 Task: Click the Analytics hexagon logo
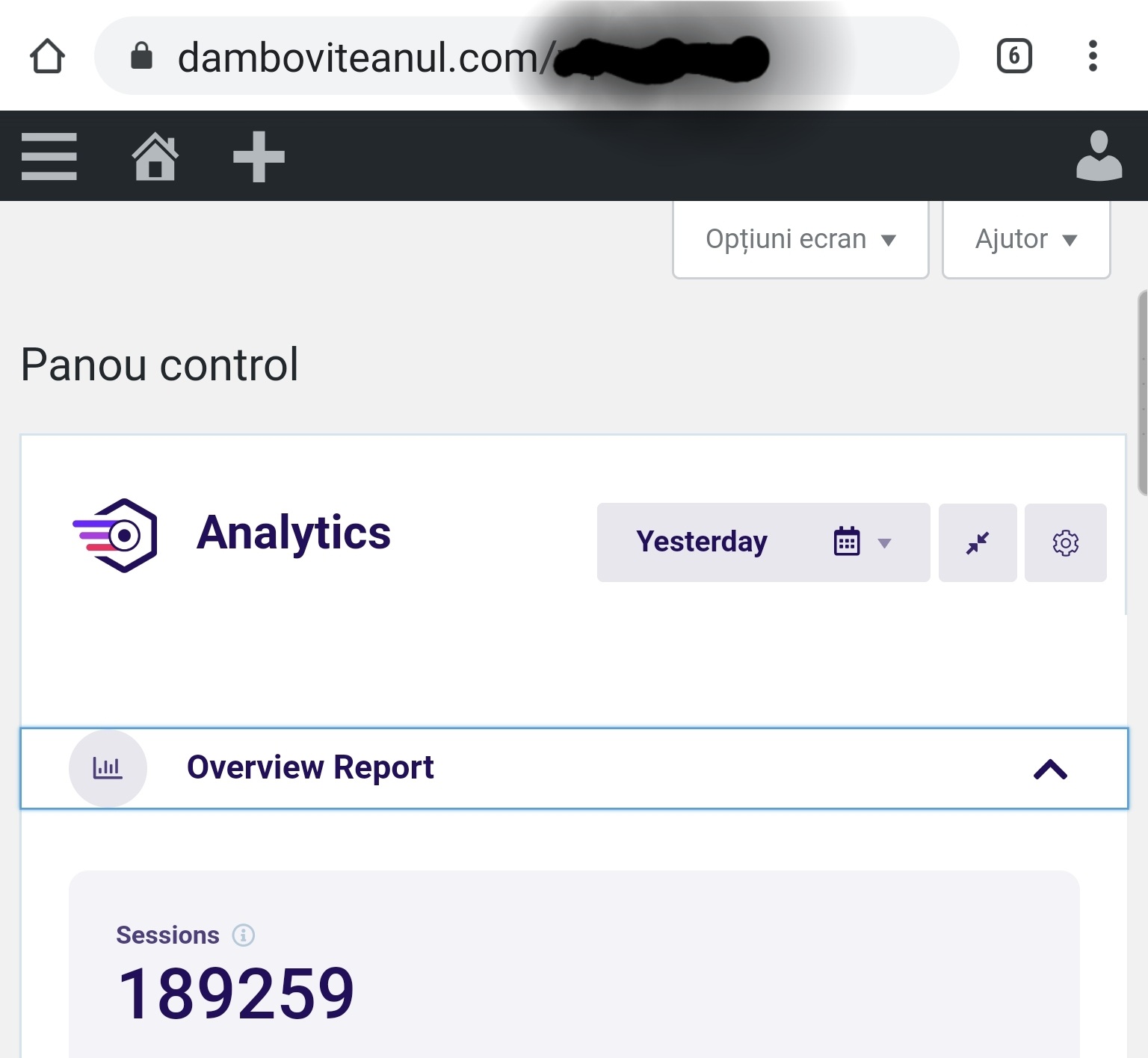click(116, 535)
